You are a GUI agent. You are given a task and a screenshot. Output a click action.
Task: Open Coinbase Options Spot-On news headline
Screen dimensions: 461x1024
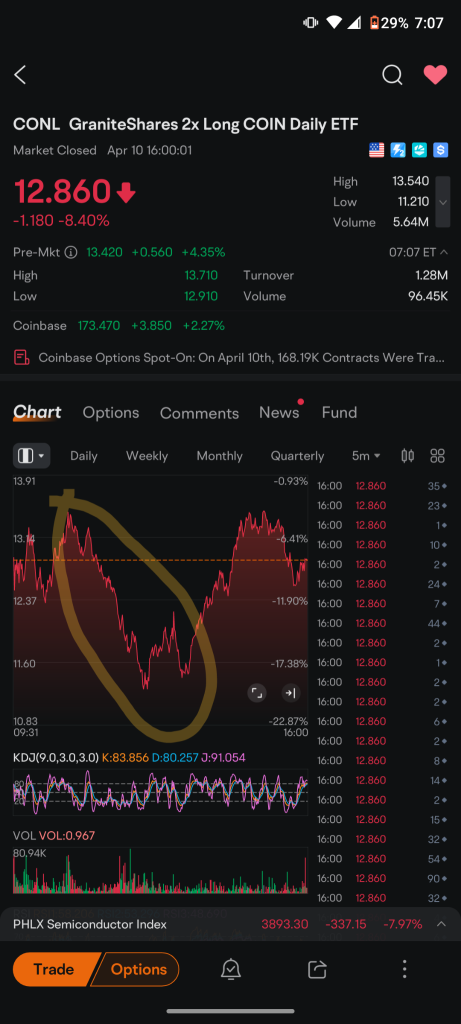[242, 358]
